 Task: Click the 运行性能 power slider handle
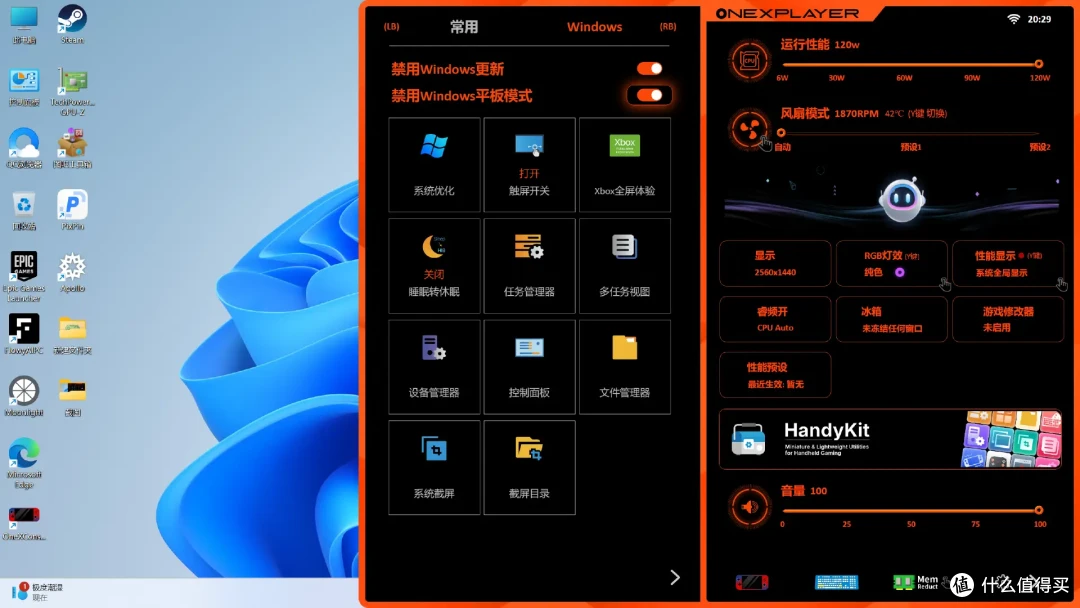click(x=1038, y=64)
